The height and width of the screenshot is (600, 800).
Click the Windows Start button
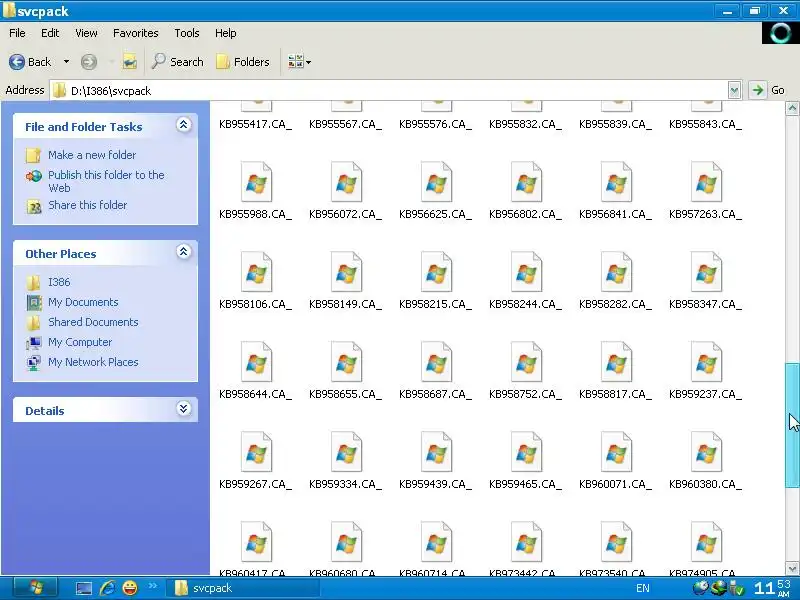[x=35, y=588]
